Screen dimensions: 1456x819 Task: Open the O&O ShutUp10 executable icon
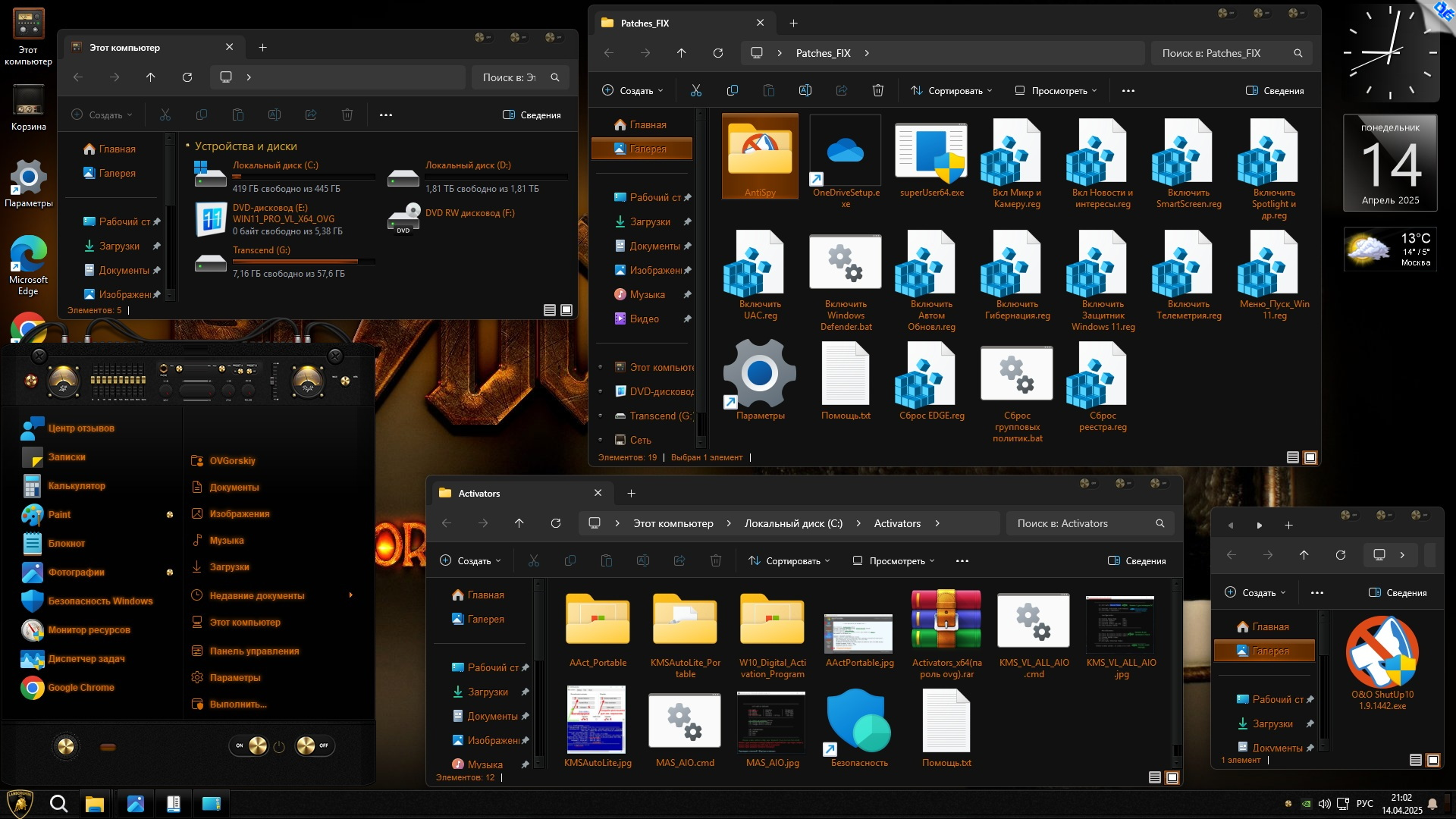click(1382, 652)
